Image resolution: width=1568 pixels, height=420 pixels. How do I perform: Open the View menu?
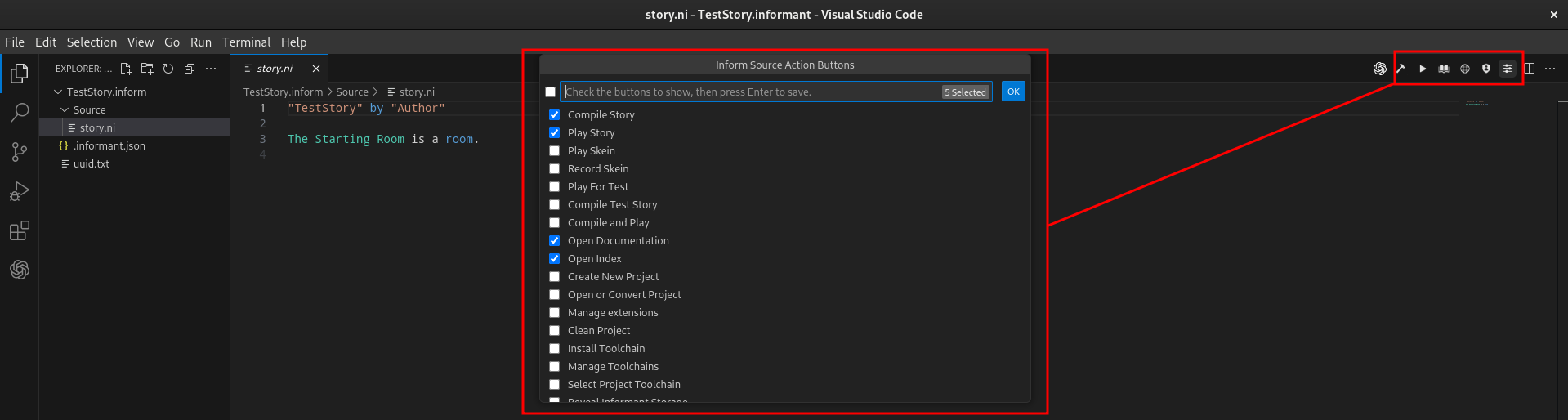pos(141,42)
